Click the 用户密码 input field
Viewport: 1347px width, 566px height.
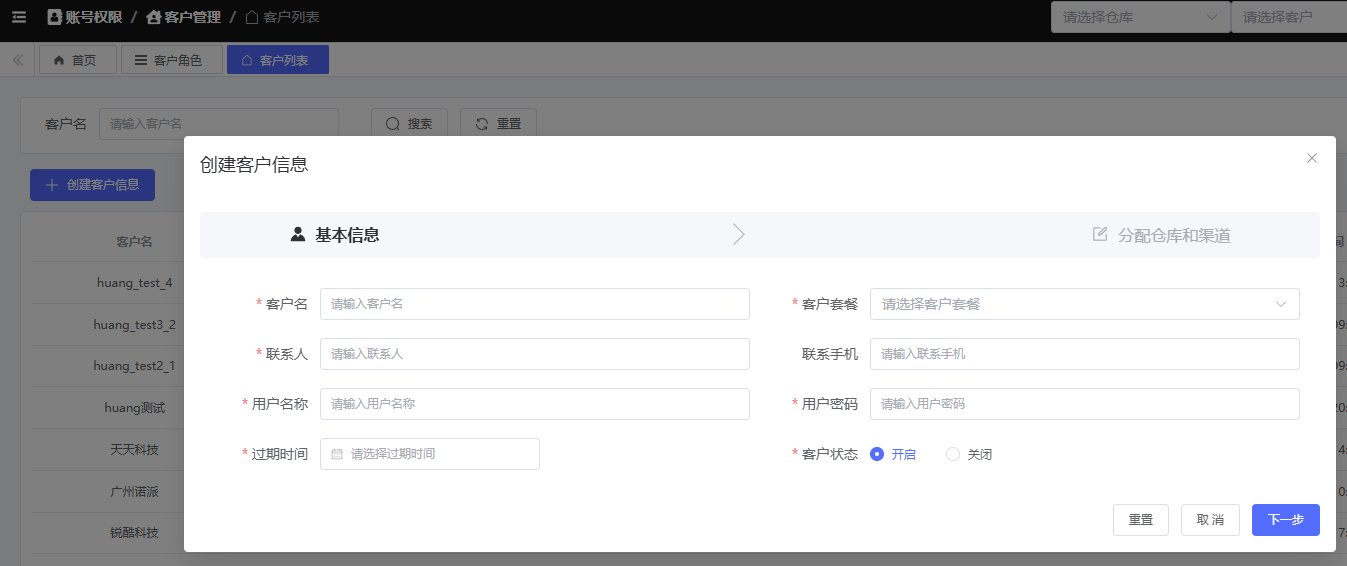1084,404
